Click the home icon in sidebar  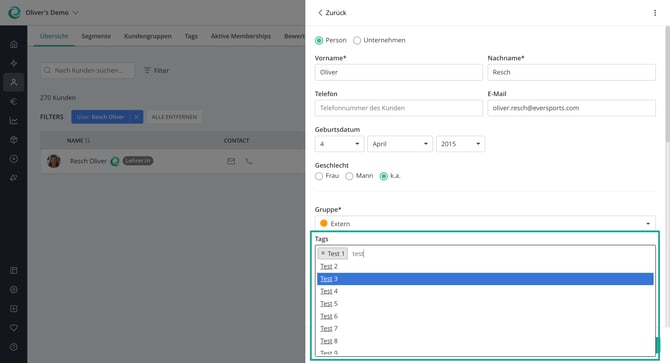point(14,44)
